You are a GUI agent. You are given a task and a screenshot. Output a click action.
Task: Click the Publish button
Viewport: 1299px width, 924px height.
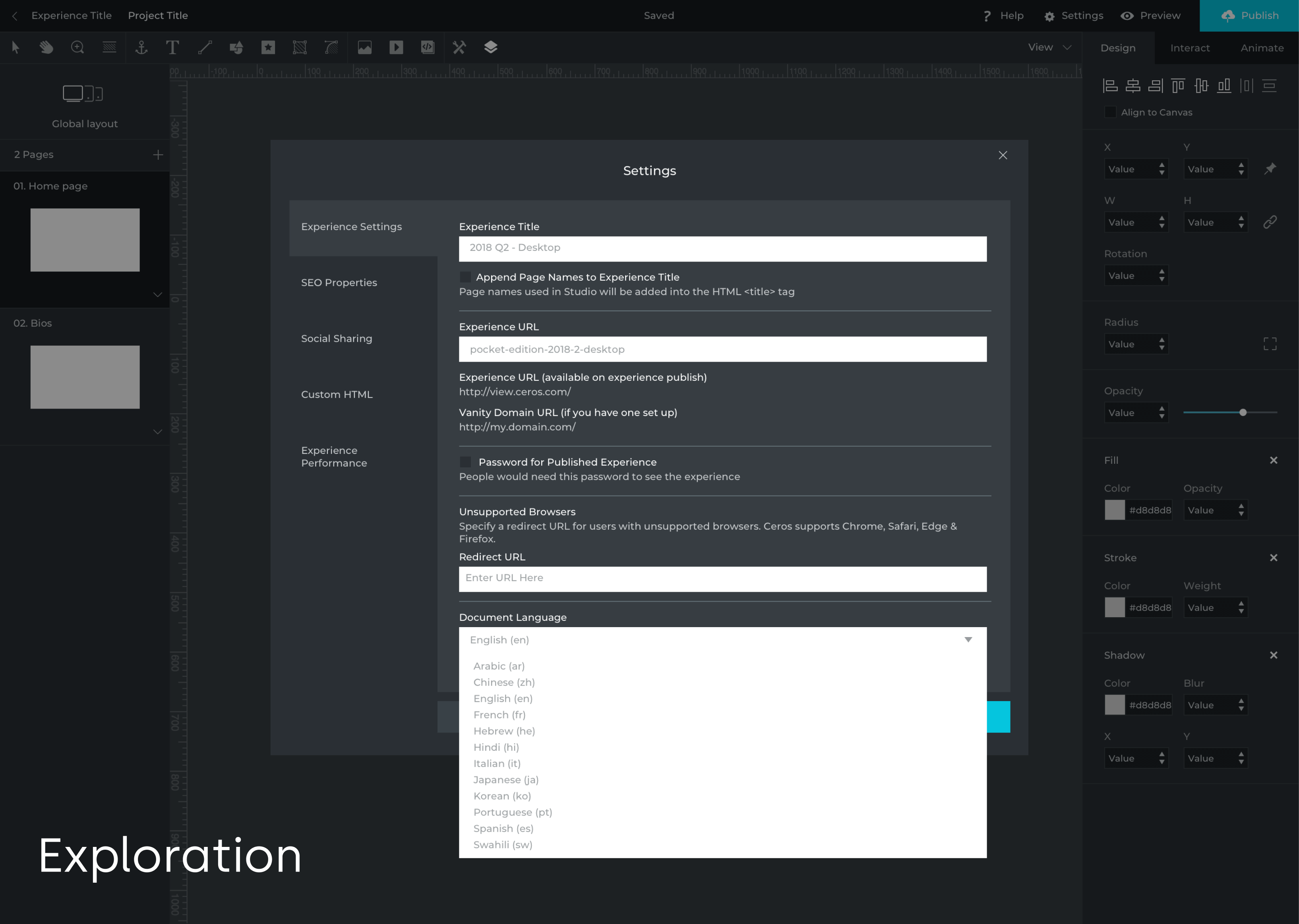tap(1249, 16)
